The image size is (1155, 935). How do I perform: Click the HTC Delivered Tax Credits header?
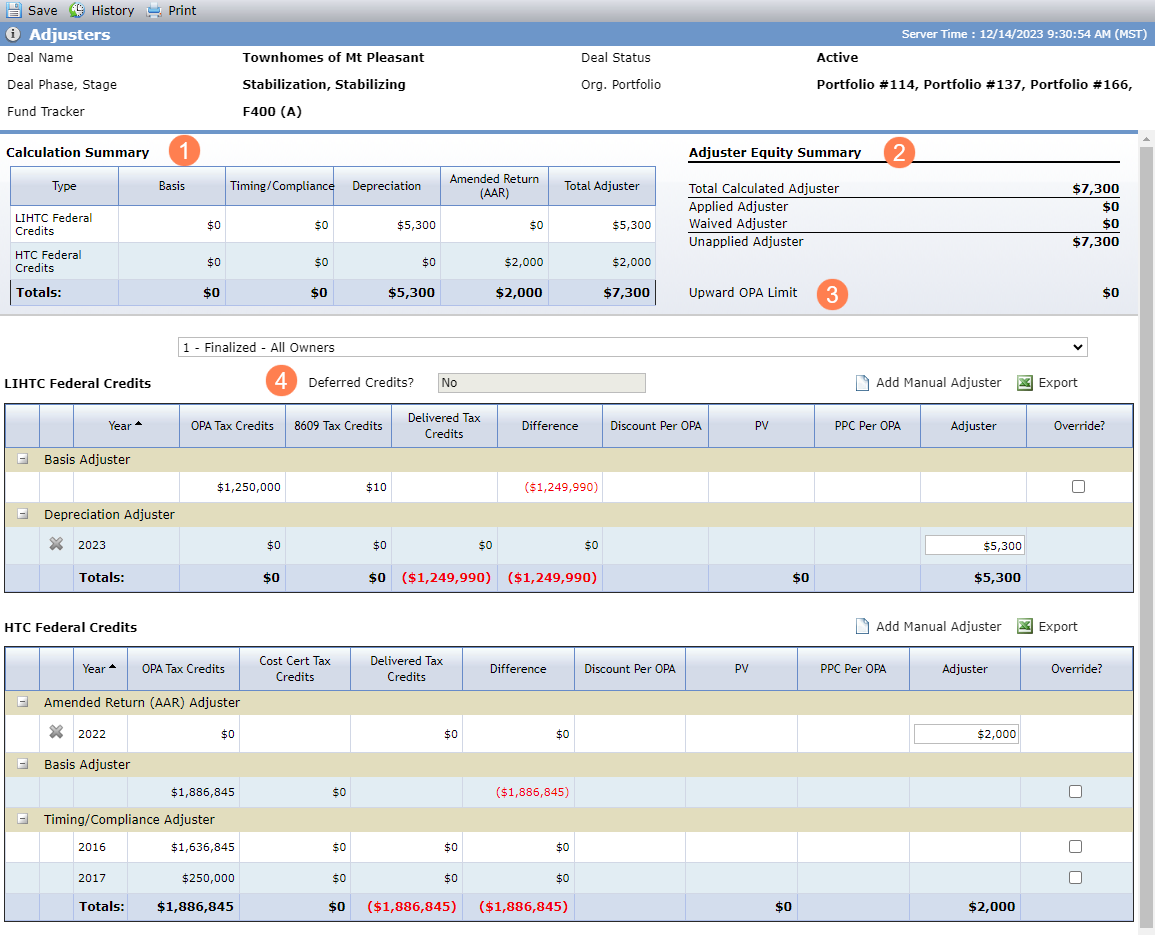click(407, 668)
